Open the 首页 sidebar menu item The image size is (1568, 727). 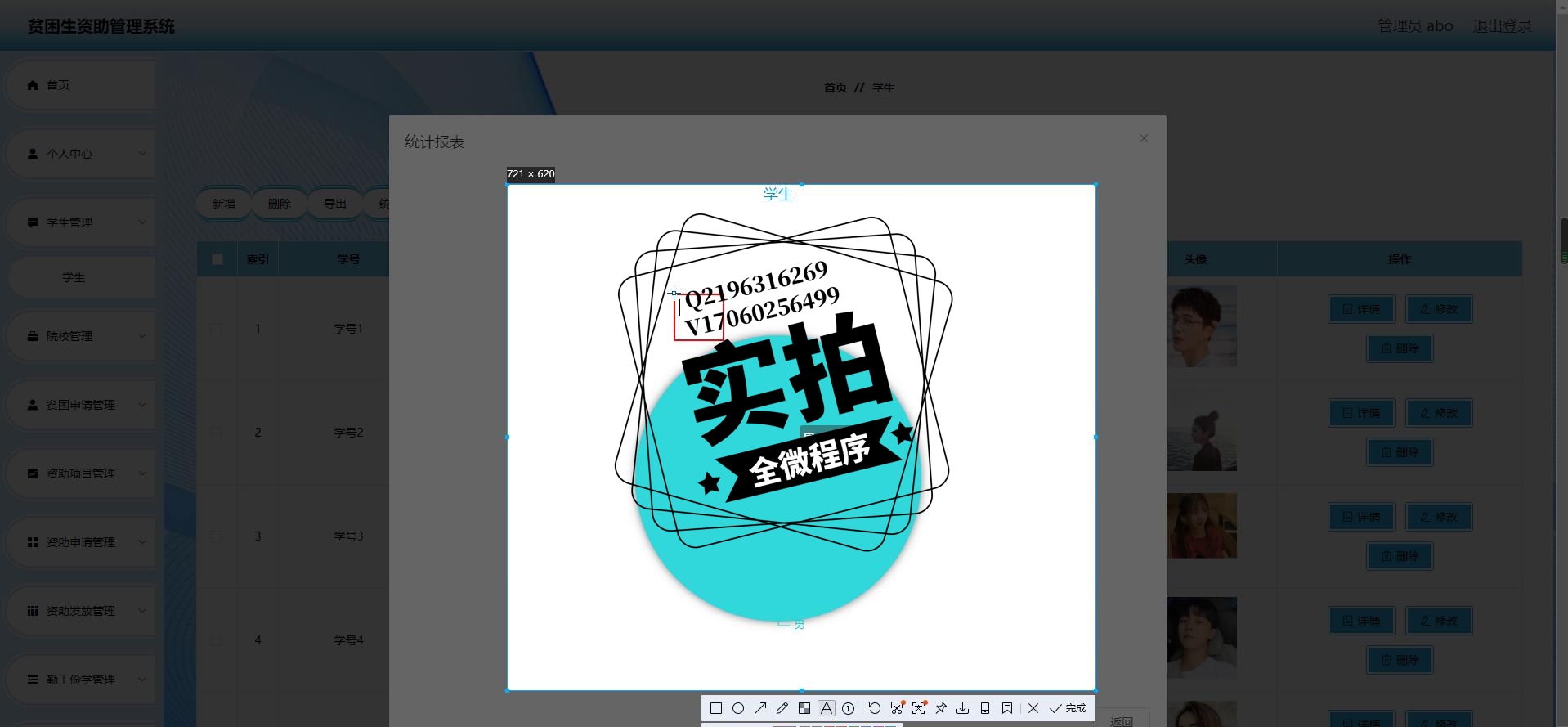point(81,85)
